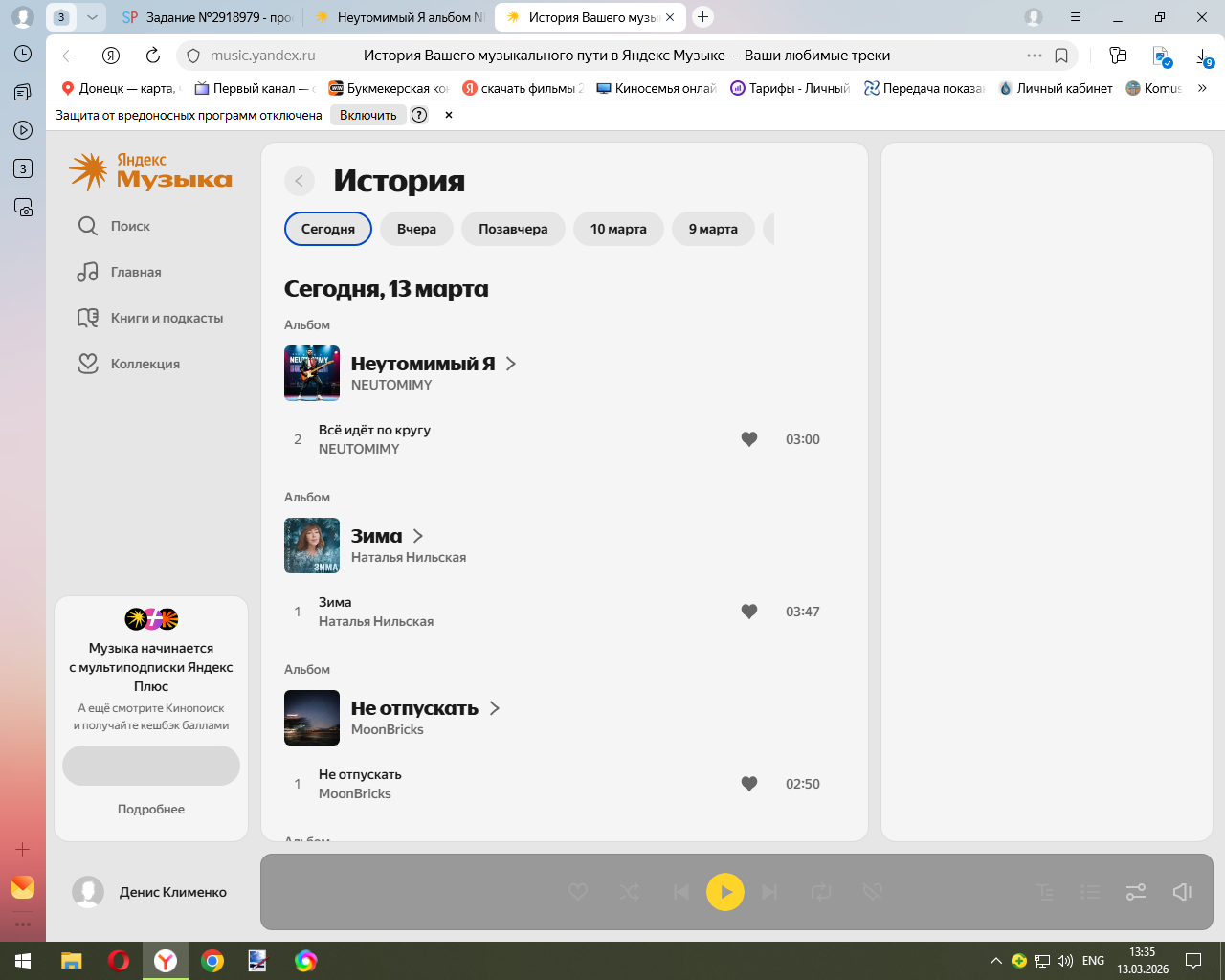Add app with plus in browser side panel
1225x980 pixels.
pos(23,849)
